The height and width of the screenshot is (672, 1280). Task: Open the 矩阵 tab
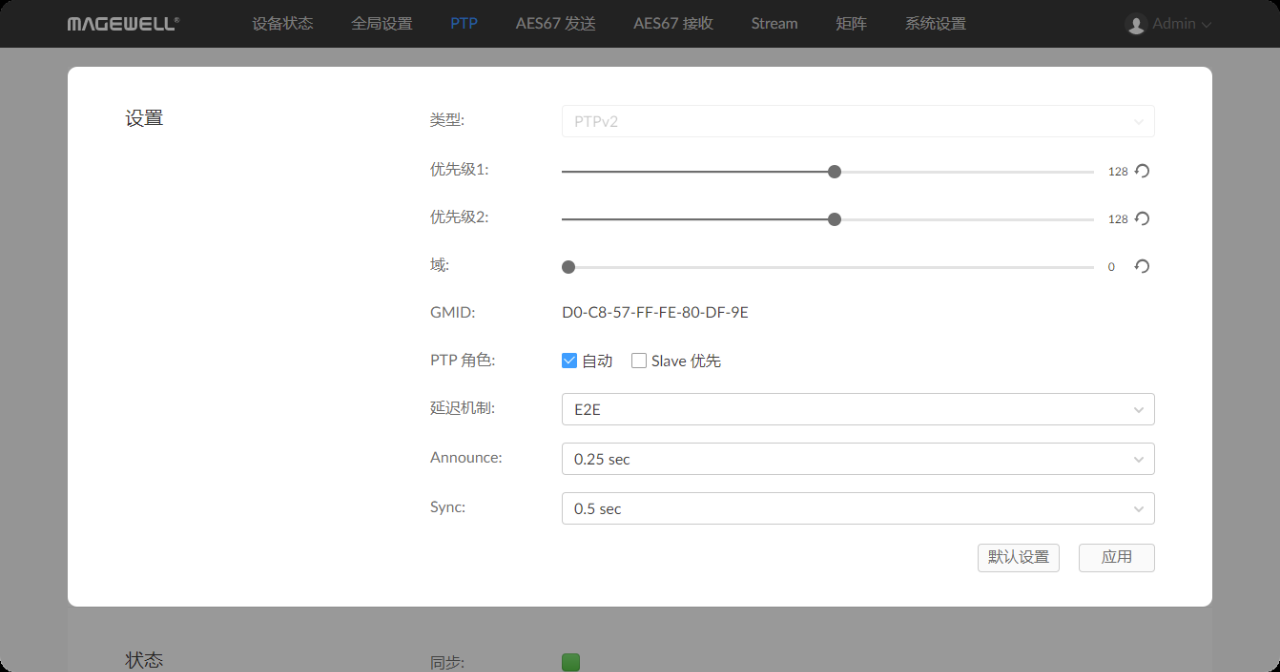pyautogui.click(x=851, y=24)
